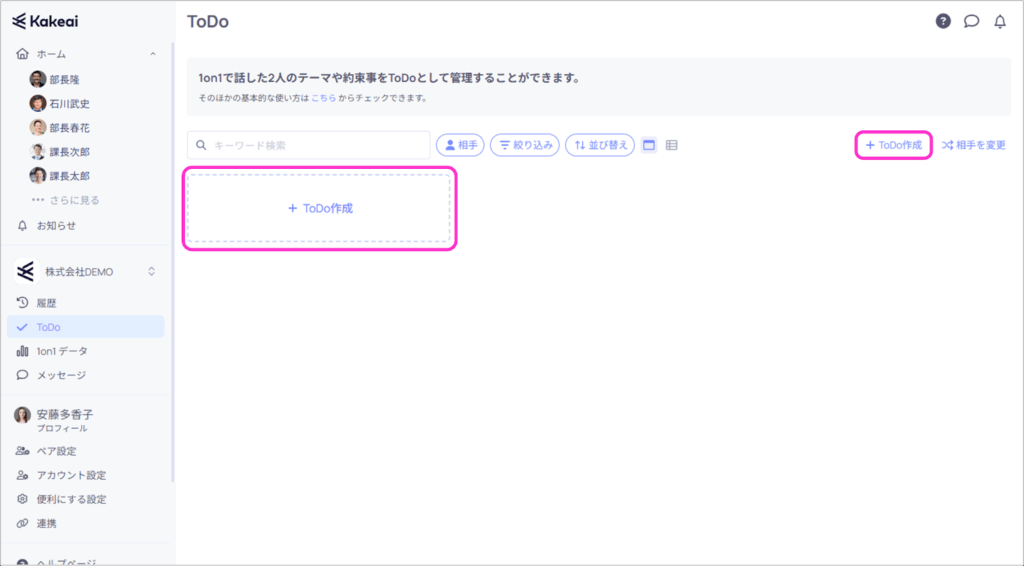Image resolution: width=1024 pixels, height=566 pixels.
Task: Select 部長隆 avatar in sidebar
Action: pos(38,79)
